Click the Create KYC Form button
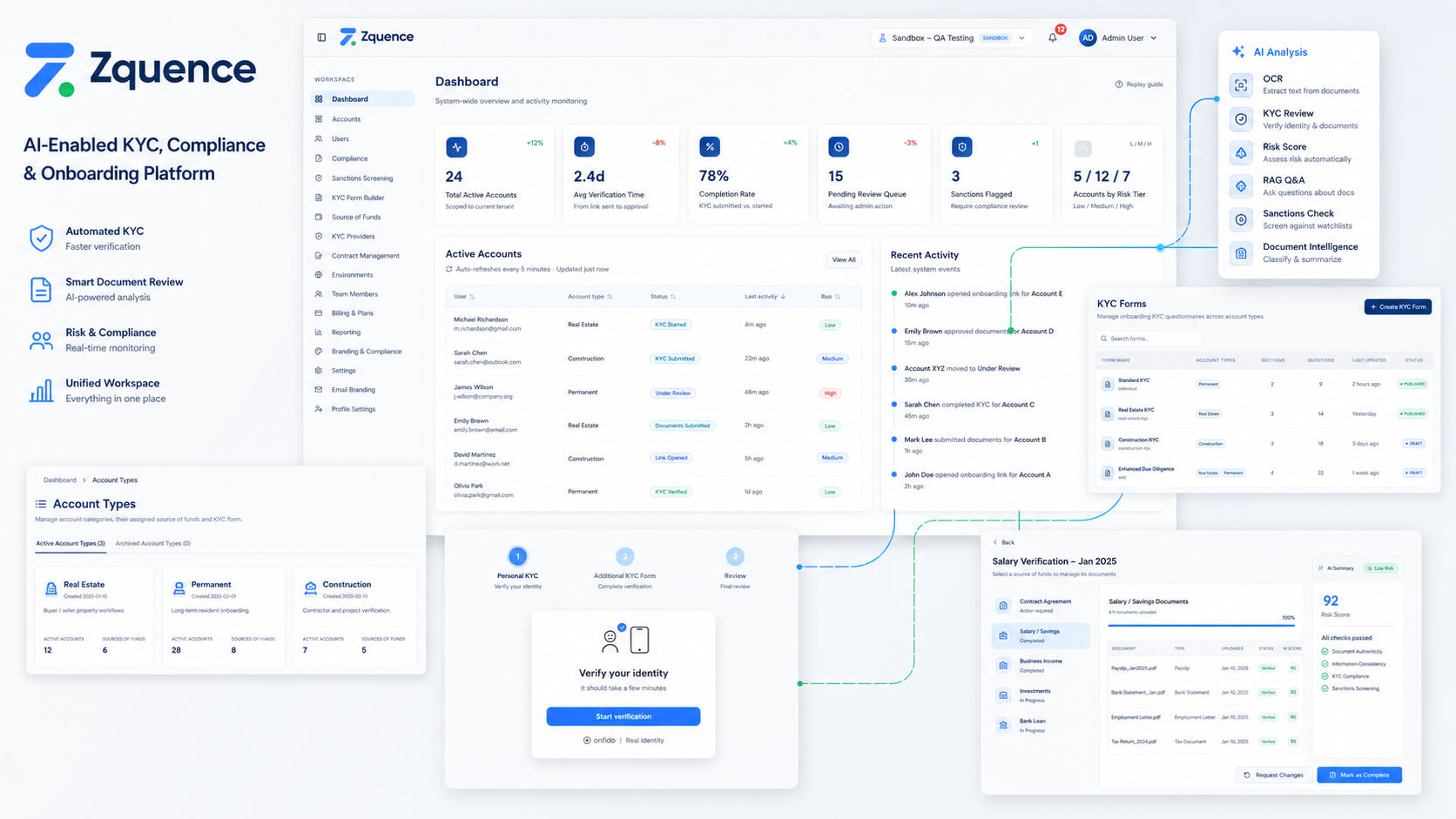This screenshot has width=1456, height=819. [x=1398, y=306]
